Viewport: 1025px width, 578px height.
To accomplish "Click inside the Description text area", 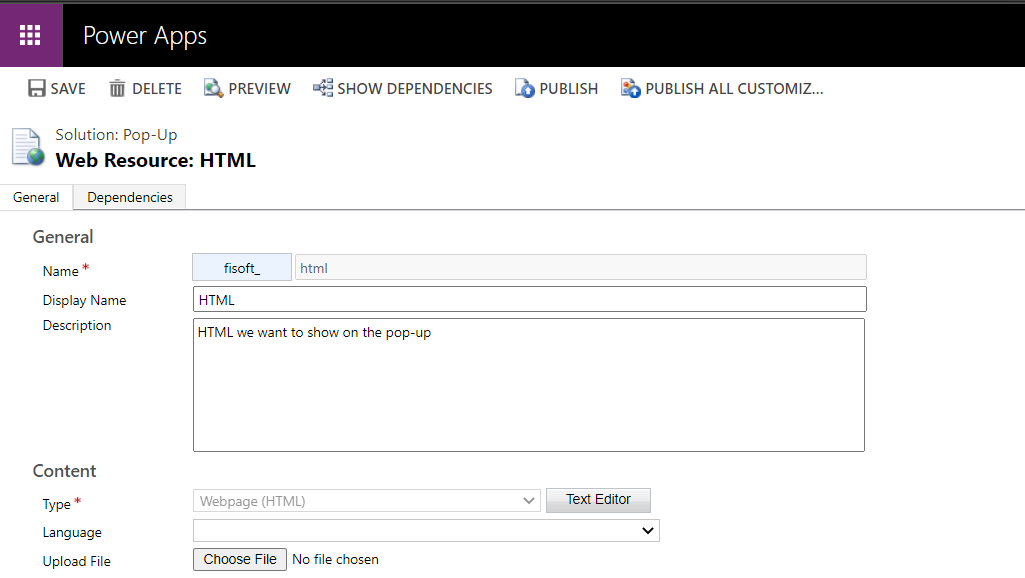I will [x=529, y=385].
